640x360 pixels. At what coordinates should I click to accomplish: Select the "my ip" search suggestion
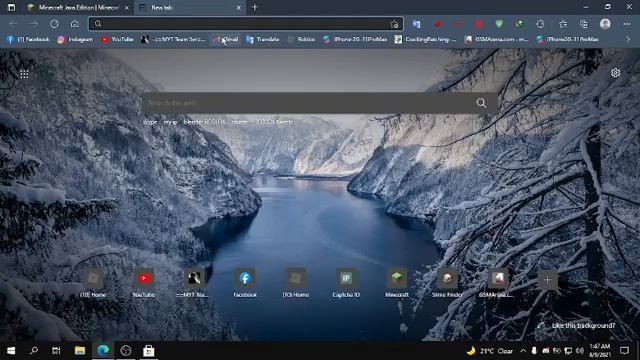pyautogui.click(x=170, y=122)
